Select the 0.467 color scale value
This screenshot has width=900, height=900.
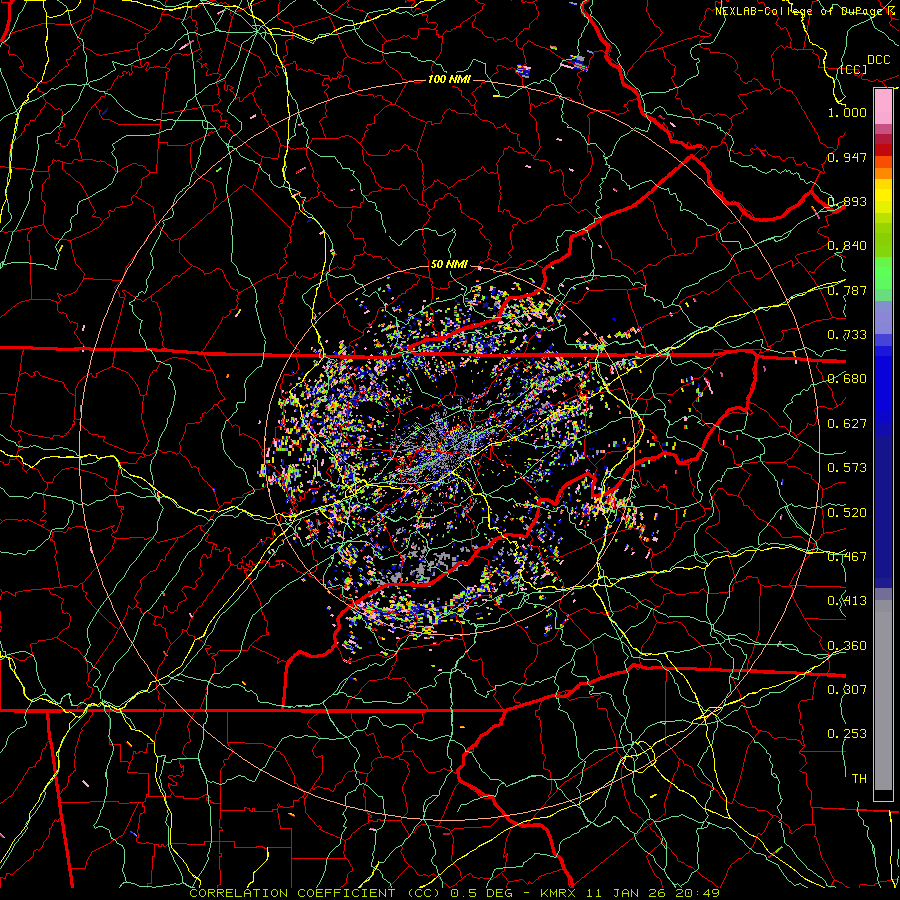(x=847, y=557)
